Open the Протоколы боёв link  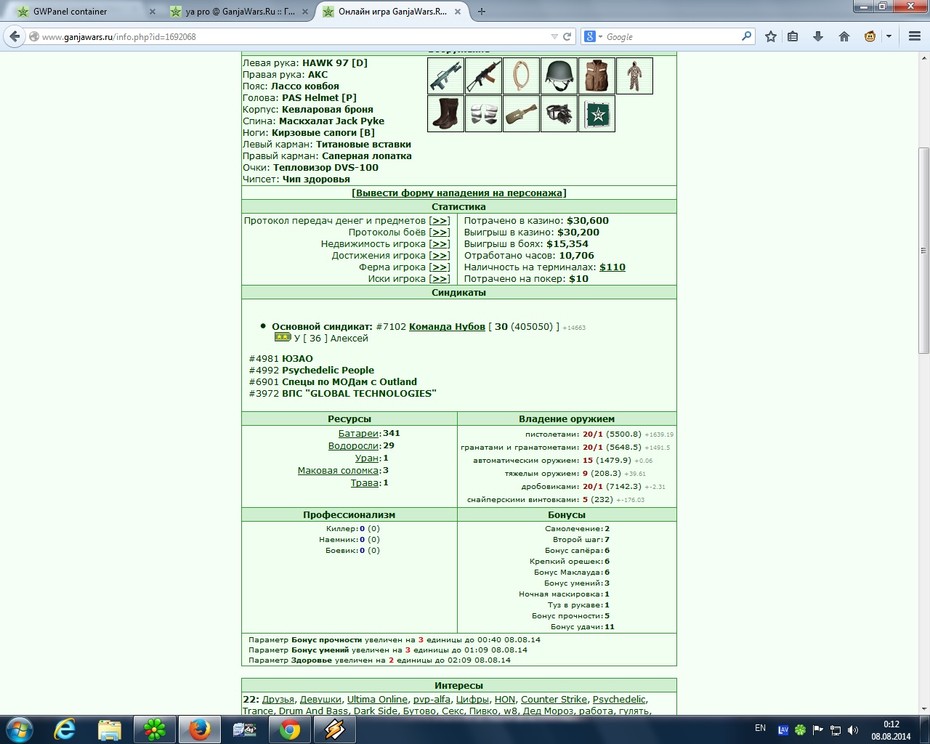point(439,232)
